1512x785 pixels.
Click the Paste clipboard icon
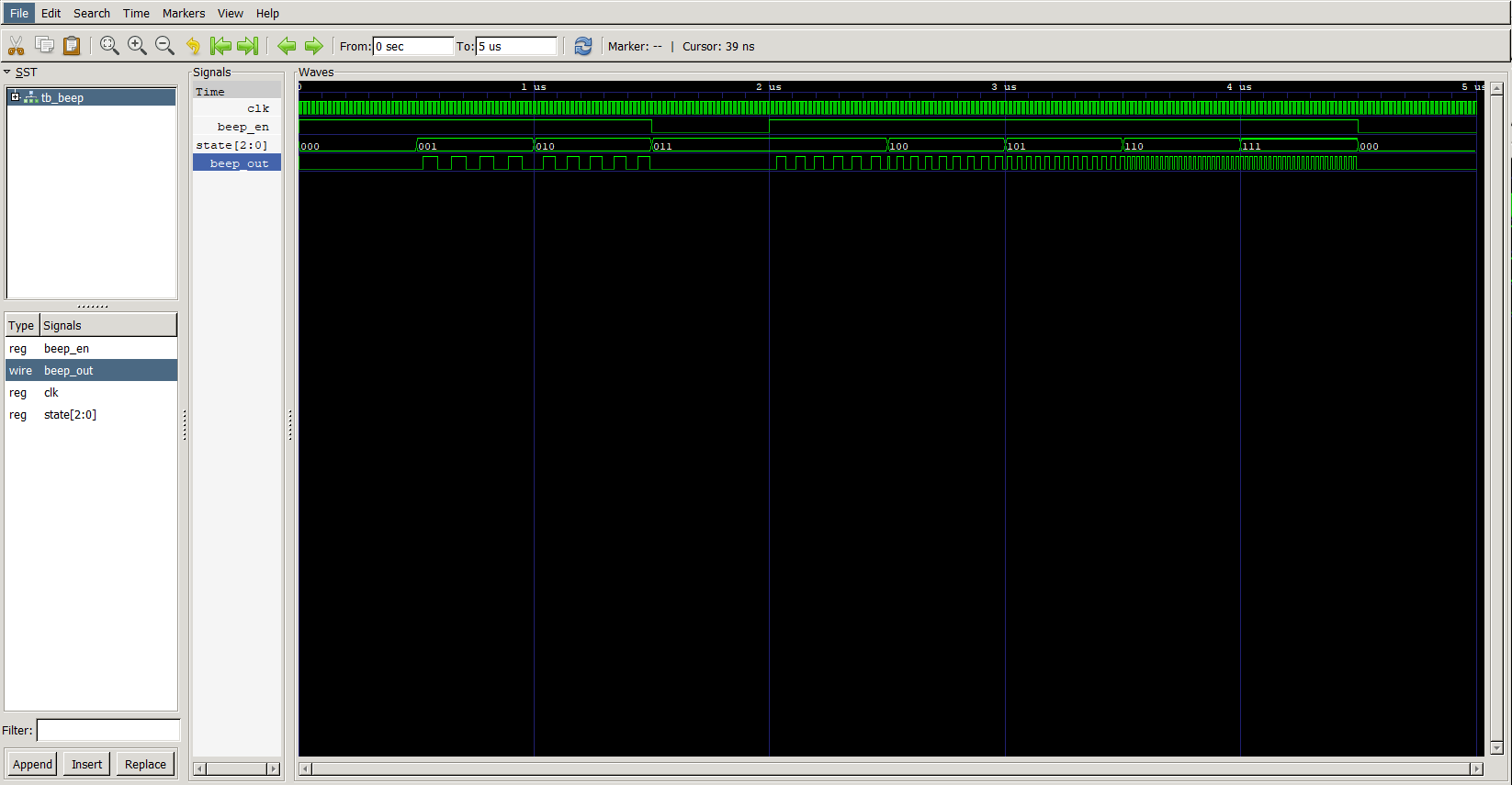tap(72, 46)
